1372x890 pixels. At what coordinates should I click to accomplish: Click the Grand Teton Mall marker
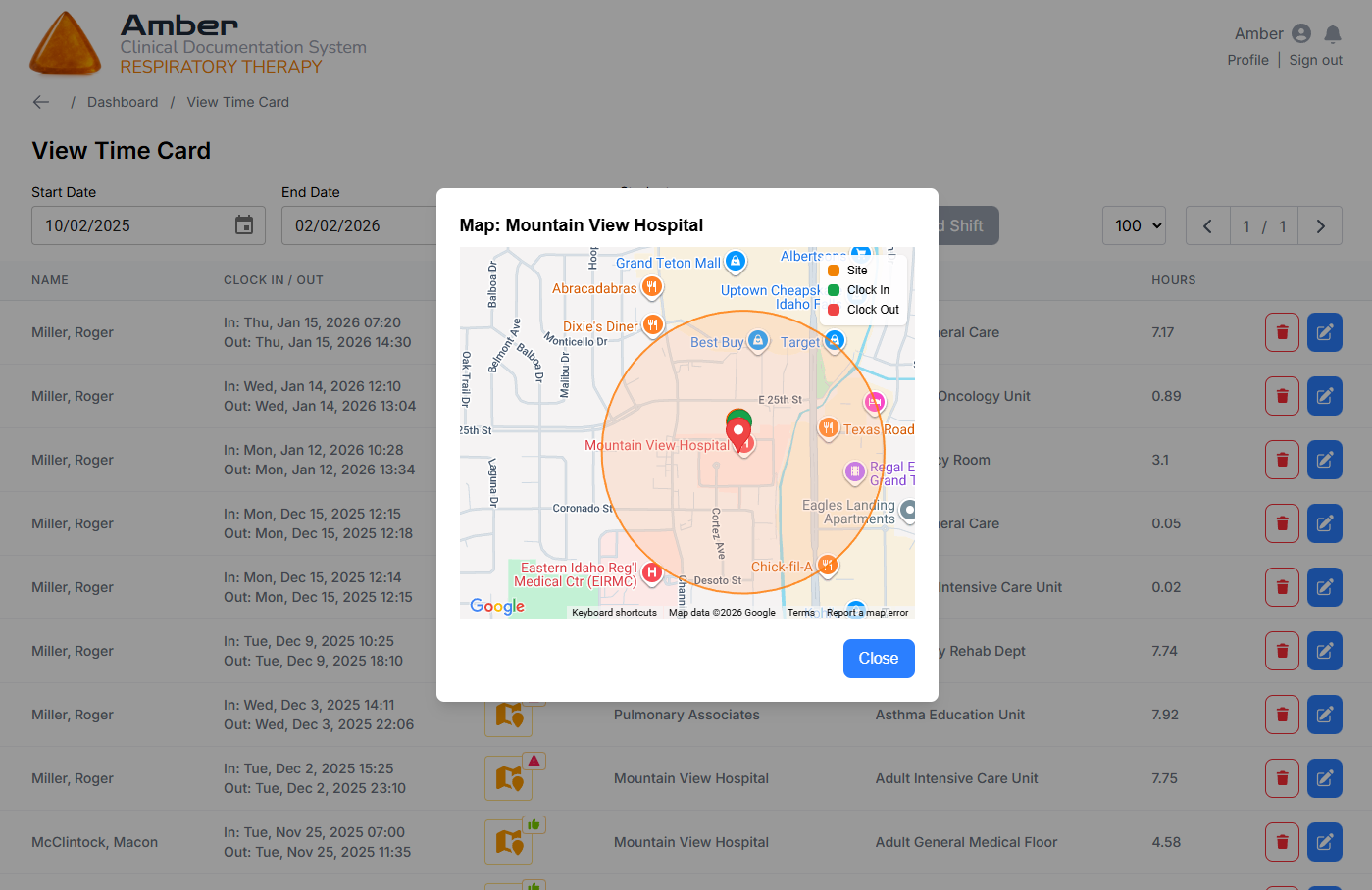tap(735, 261)
